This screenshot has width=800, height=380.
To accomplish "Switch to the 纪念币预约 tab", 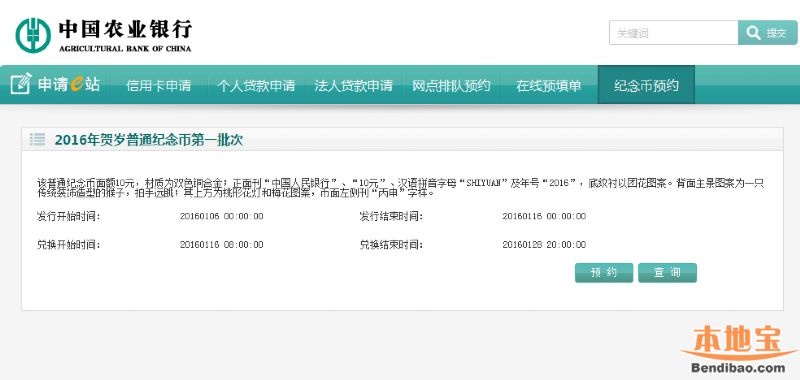I will point(646,85).
